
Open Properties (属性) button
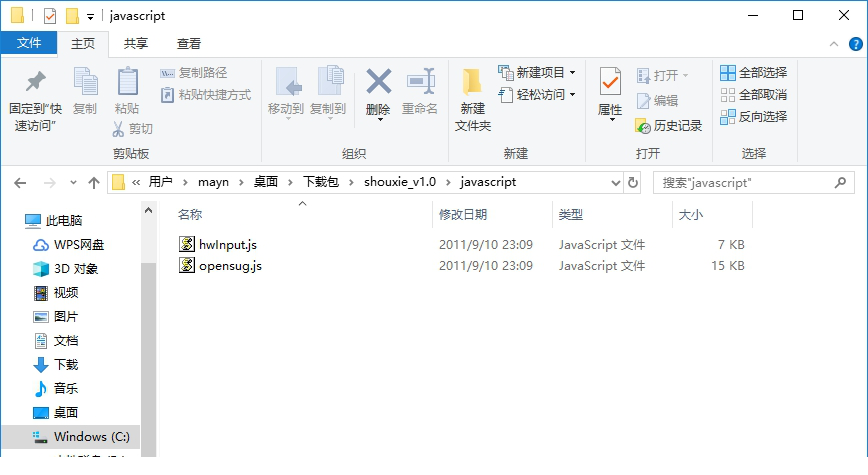610,93
